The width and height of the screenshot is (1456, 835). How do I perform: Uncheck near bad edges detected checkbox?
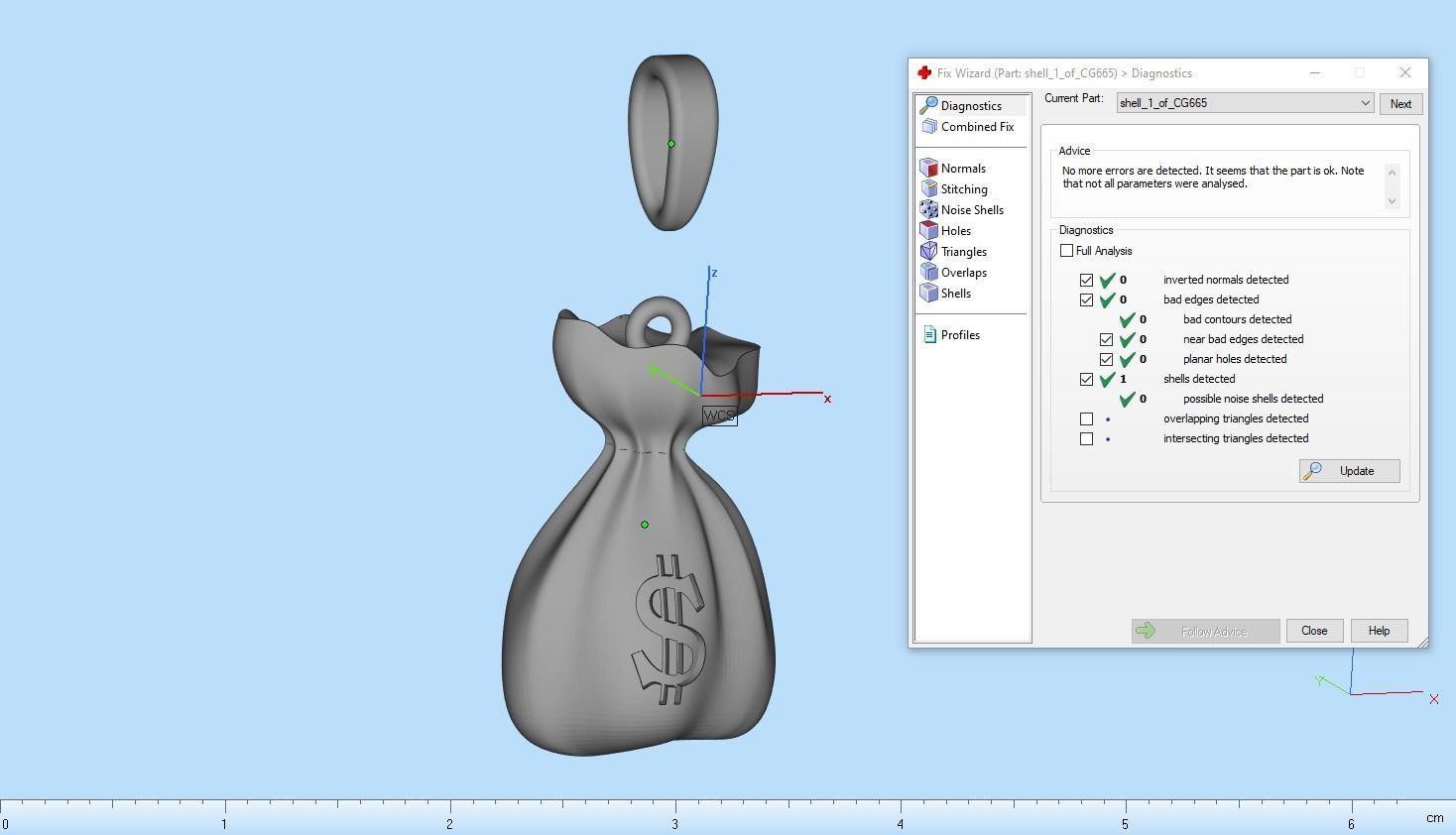1107,339
